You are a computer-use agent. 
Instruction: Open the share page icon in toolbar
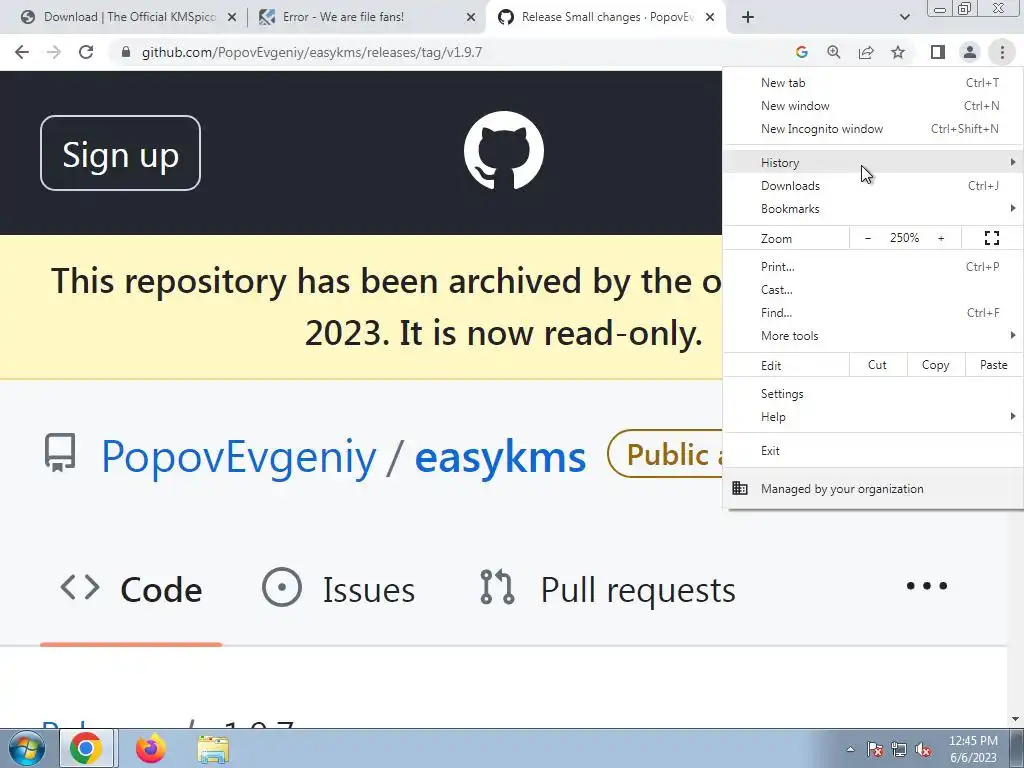click(x=866, y=52)
